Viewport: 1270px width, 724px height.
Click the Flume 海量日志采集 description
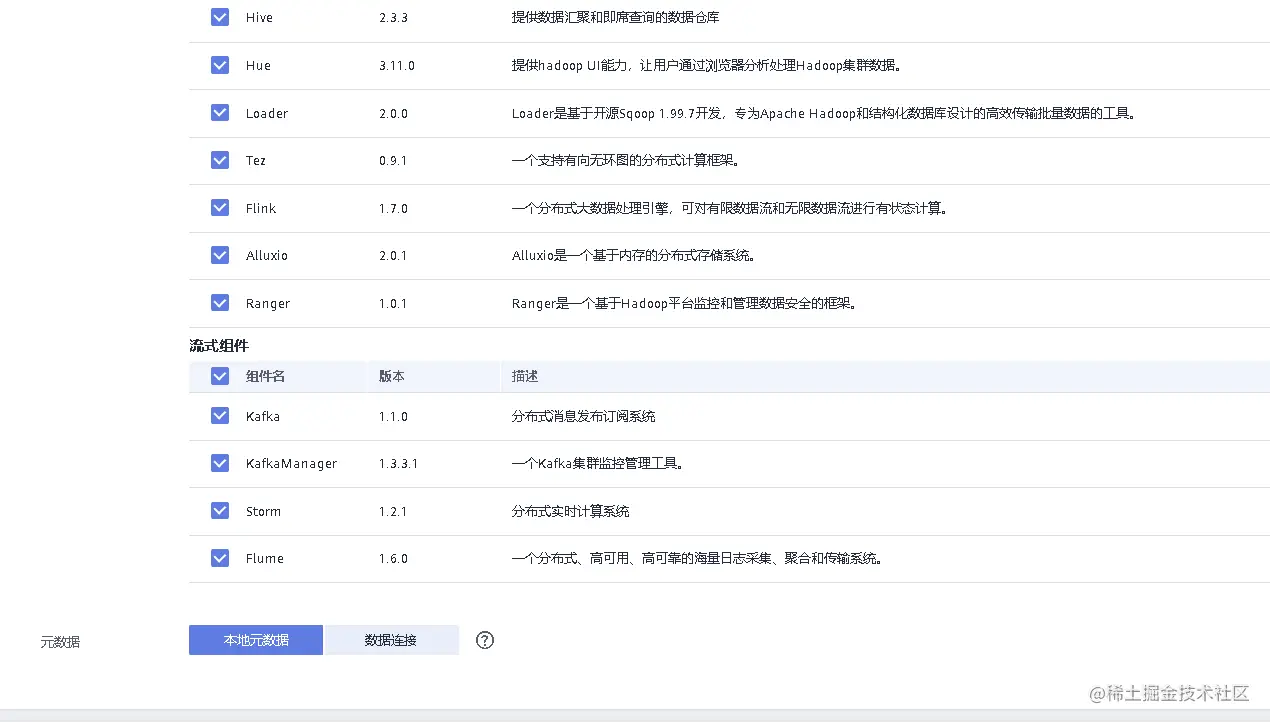[x=698, y=559]
